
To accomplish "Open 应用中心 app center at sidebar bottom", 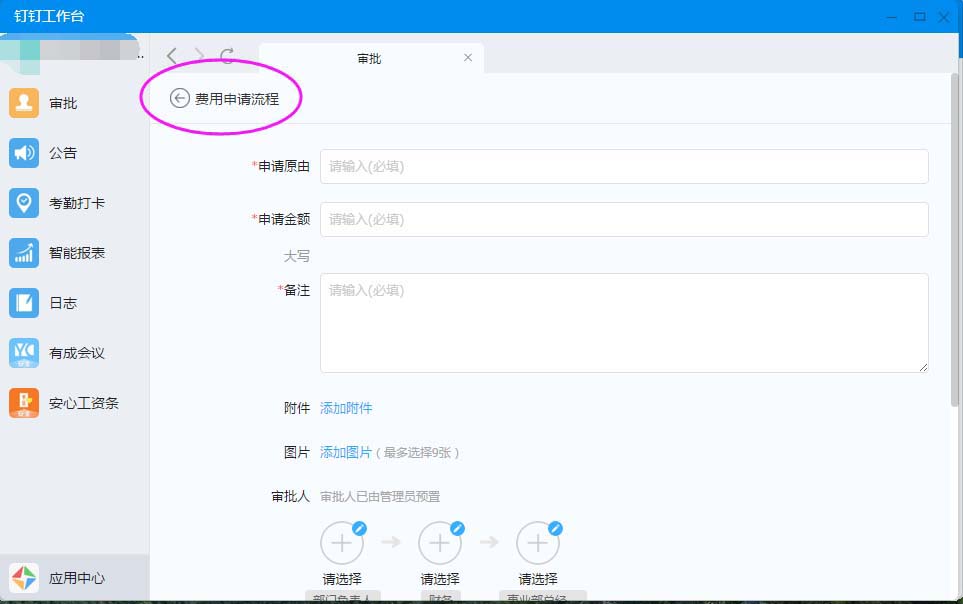I will point(24,578).
